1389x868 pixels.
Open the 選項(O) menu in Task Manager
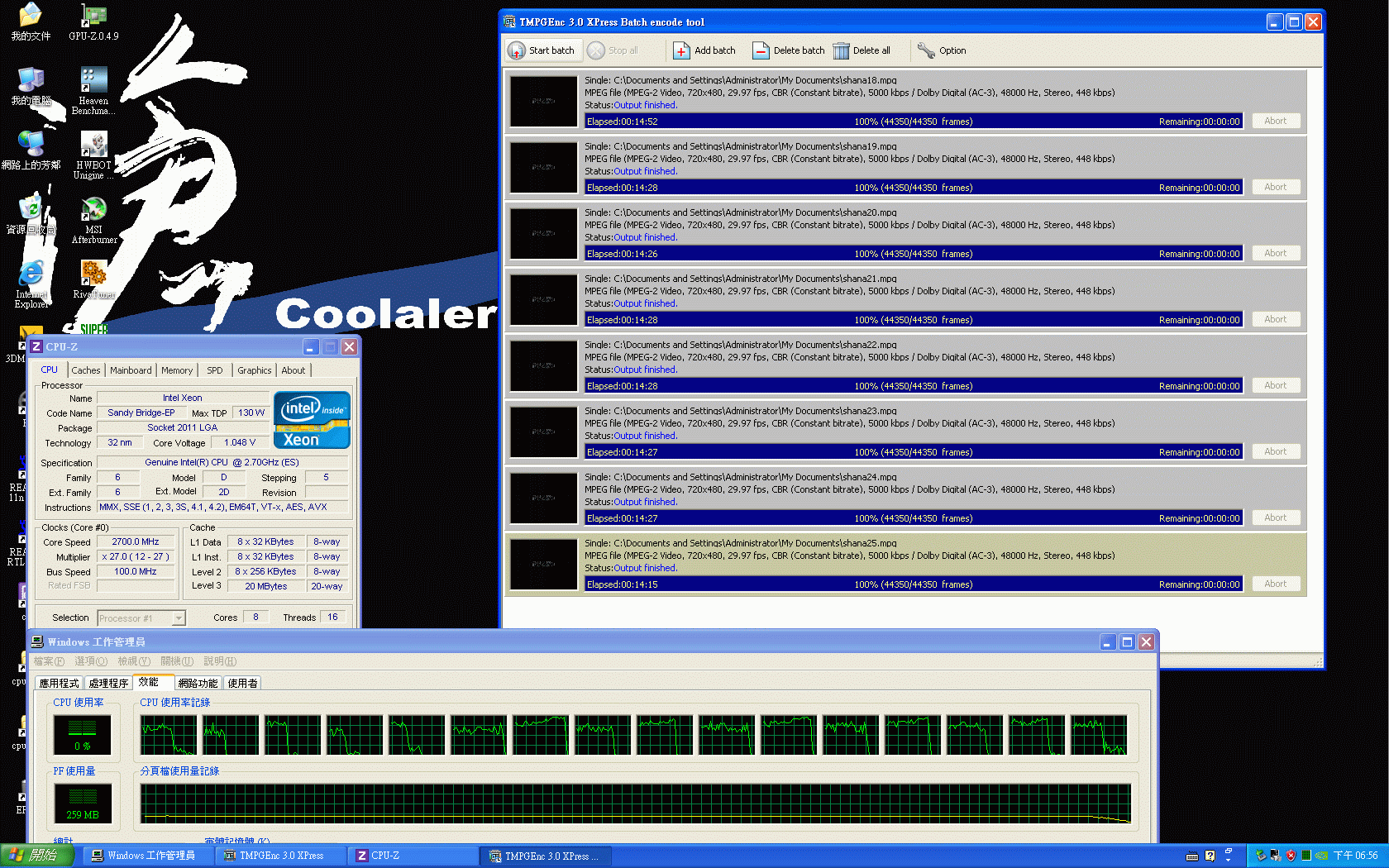point(91,661)
